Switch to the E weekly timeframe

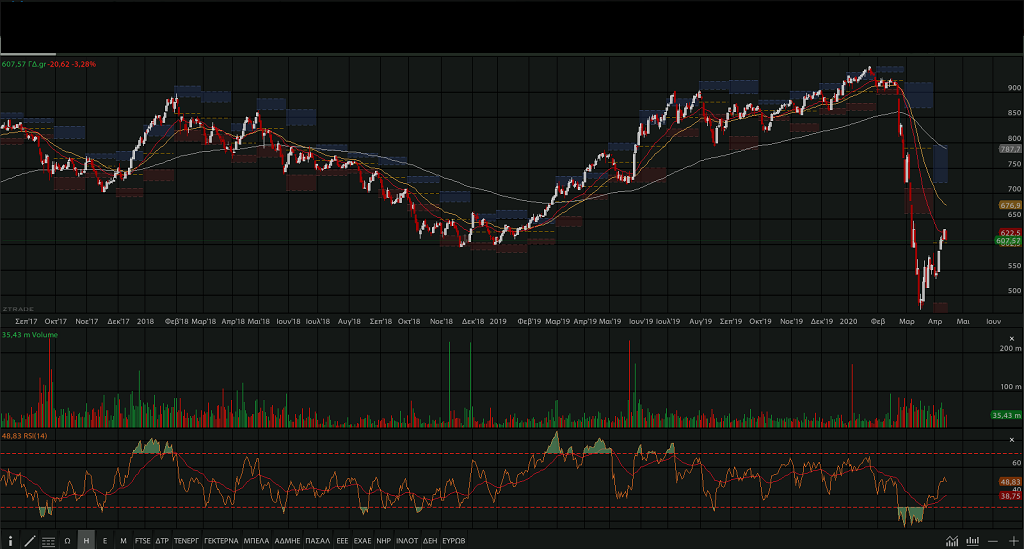pos(105,540)
